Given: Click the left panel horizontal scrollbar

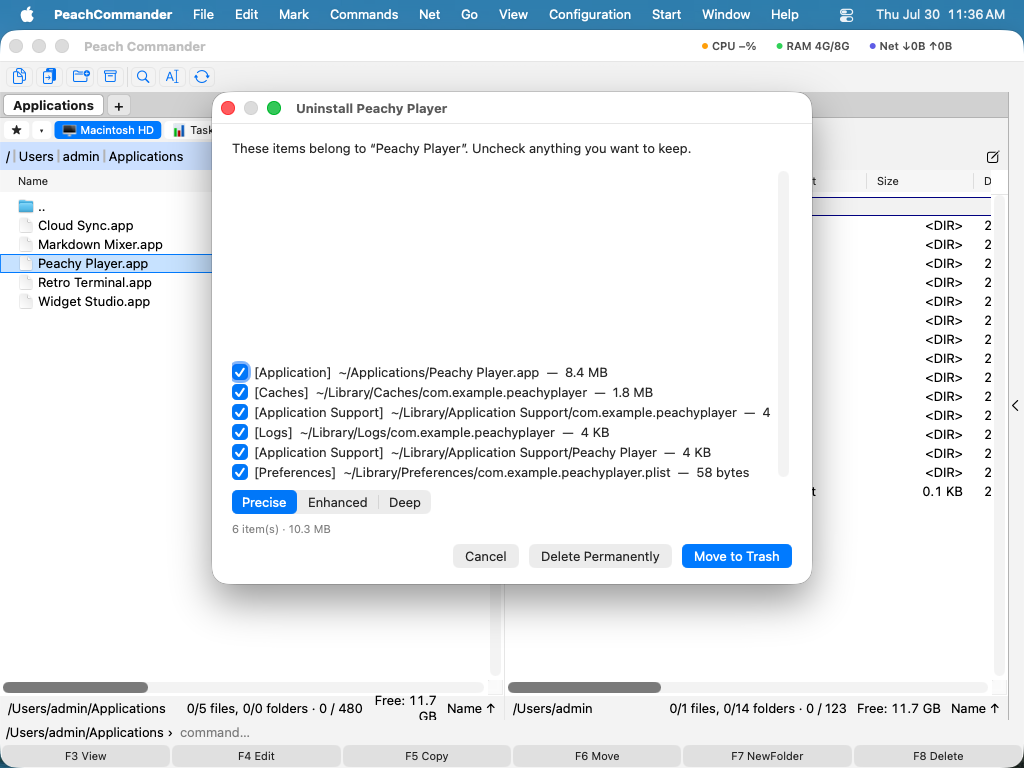Looking at the screenshot, I should (75, 687).
